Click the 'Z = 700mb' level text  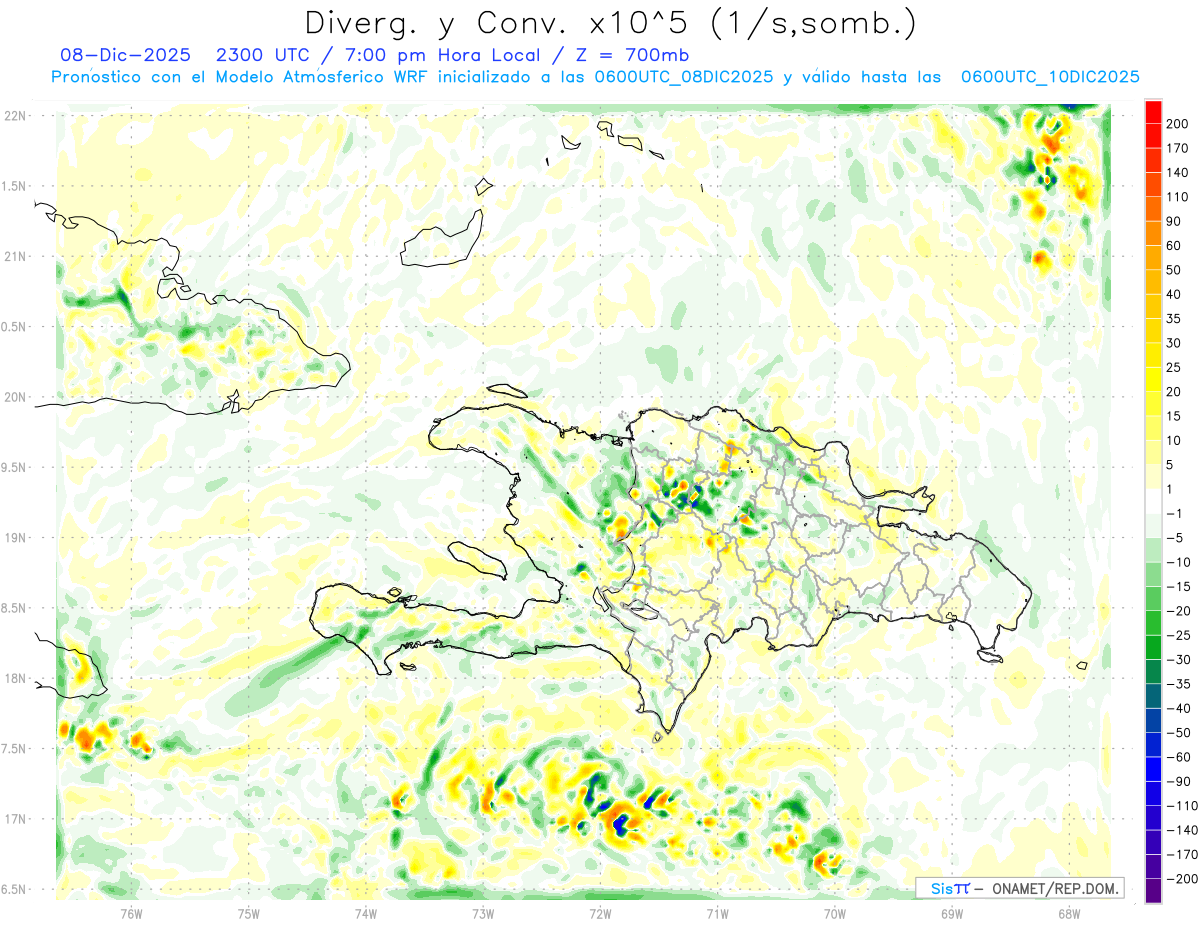(x=634, y=55)
